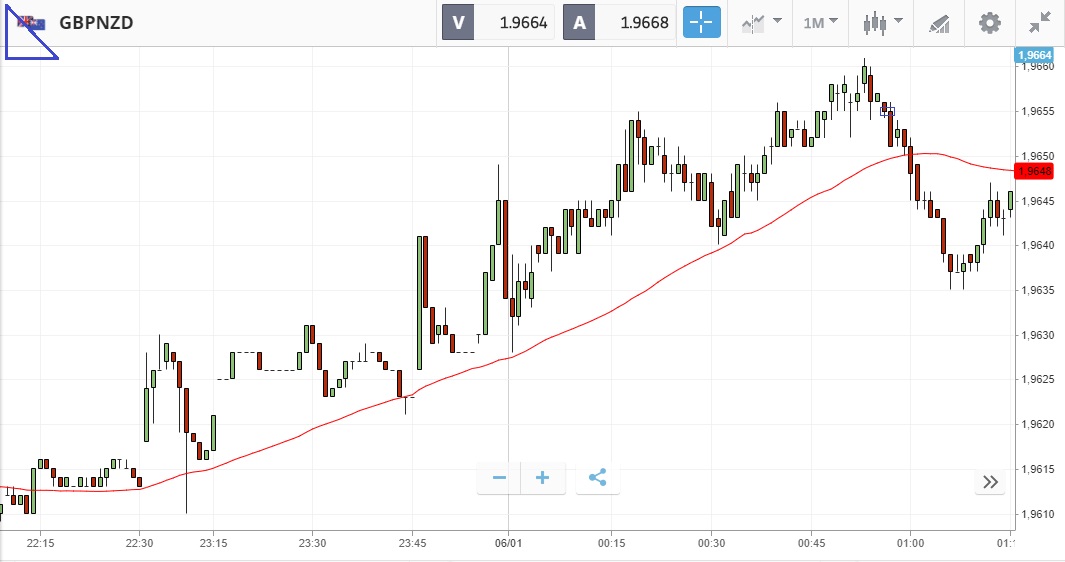Screen dimensions: 1065x562
Task: Open the 1M timeframe dropdown
Action: click(819, 22)
